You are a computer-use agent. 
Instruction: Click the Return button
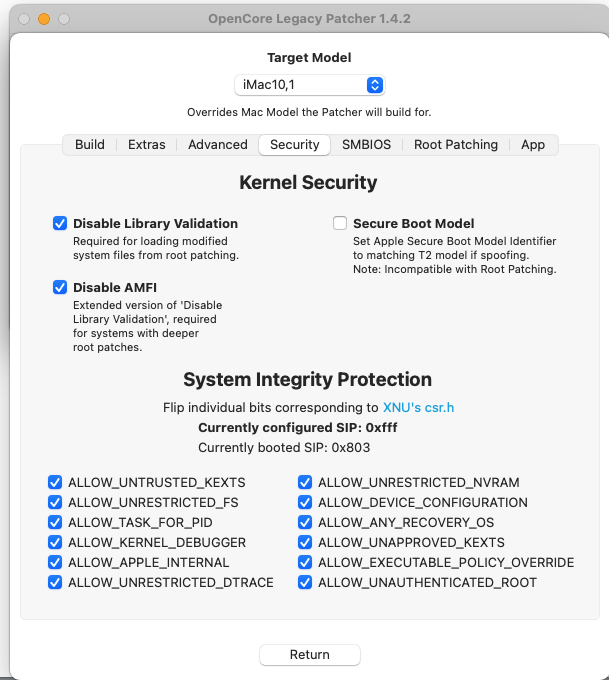tap(310, 654)
